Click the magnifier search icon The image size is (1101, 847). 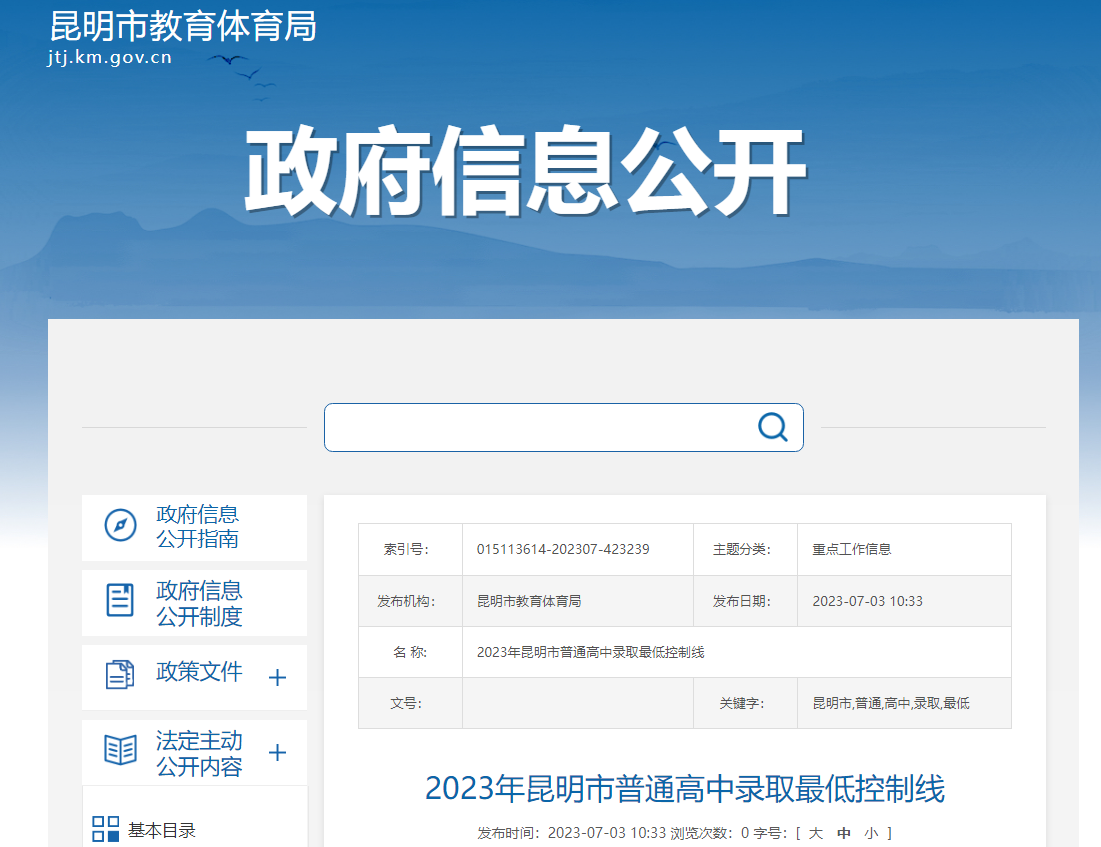click(772, 428)
